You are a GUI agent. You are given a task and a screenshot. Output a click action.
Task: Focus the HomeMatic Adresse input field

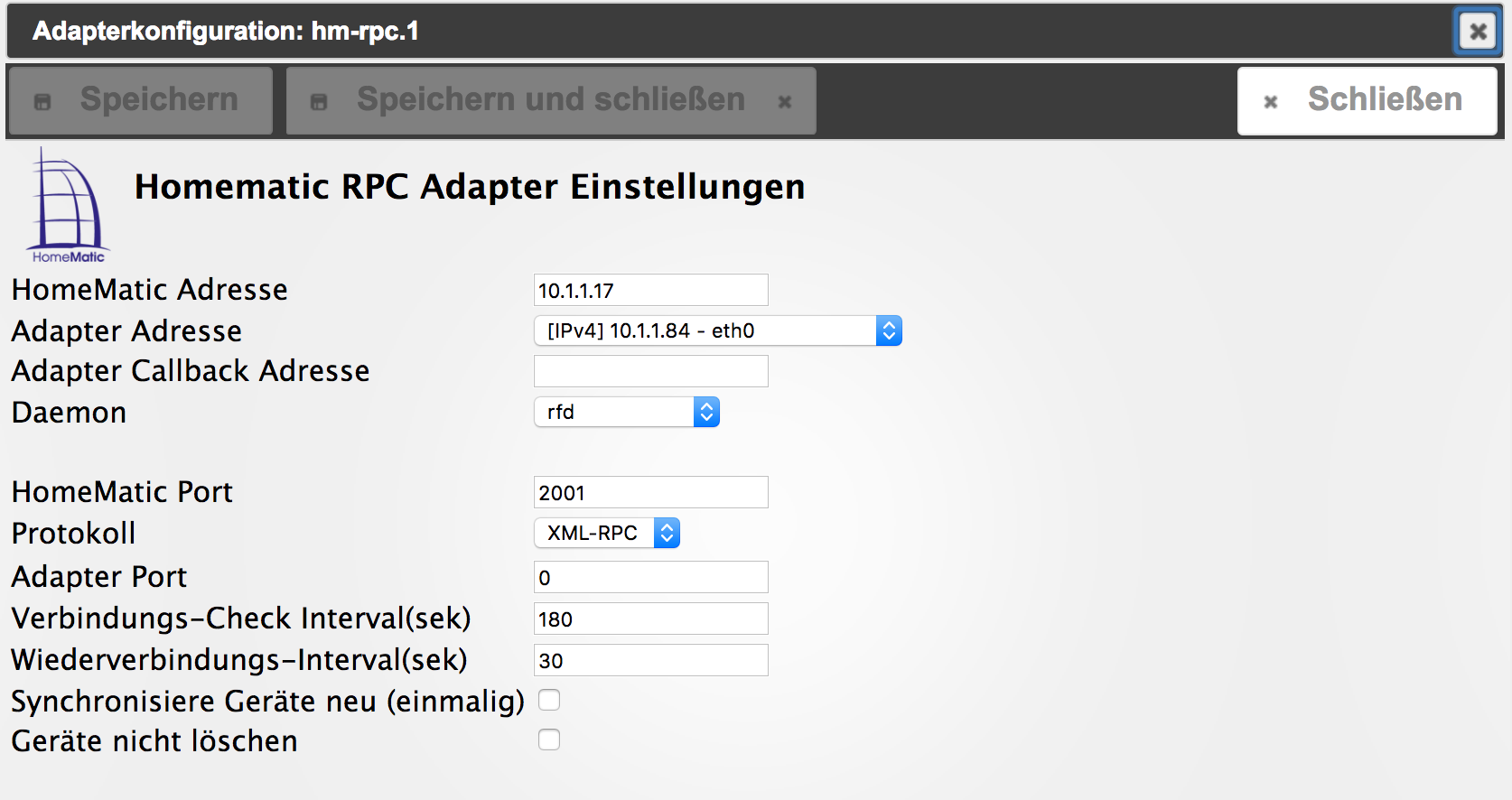pyautogui.click(x=650, y=291)
